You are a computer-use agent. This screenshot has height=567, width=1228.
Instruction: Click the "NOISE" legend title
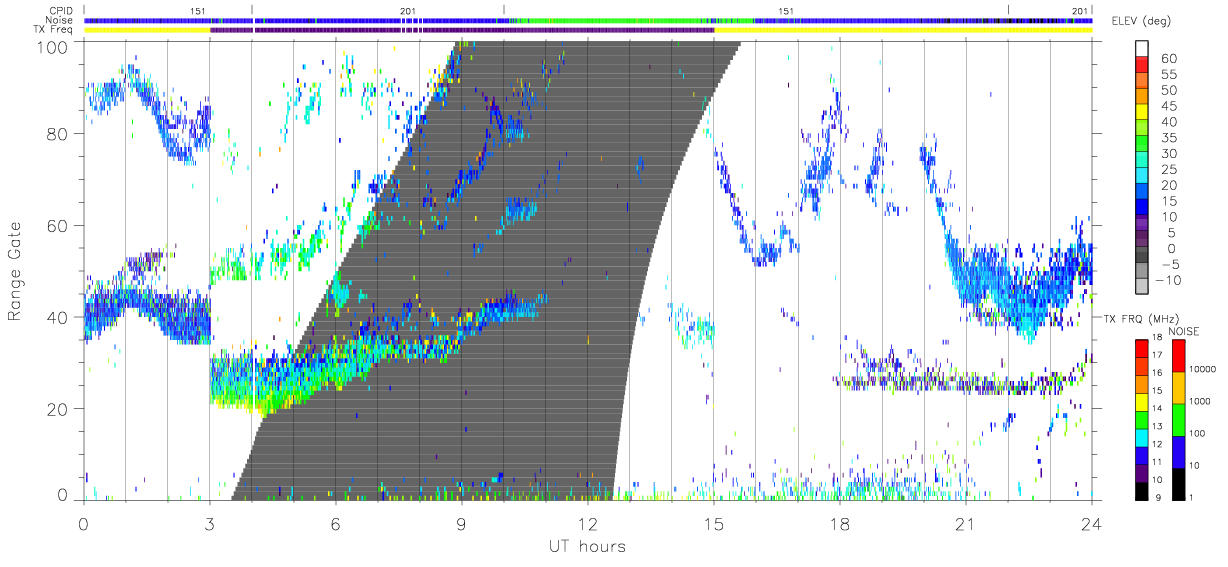point(1184,331)
